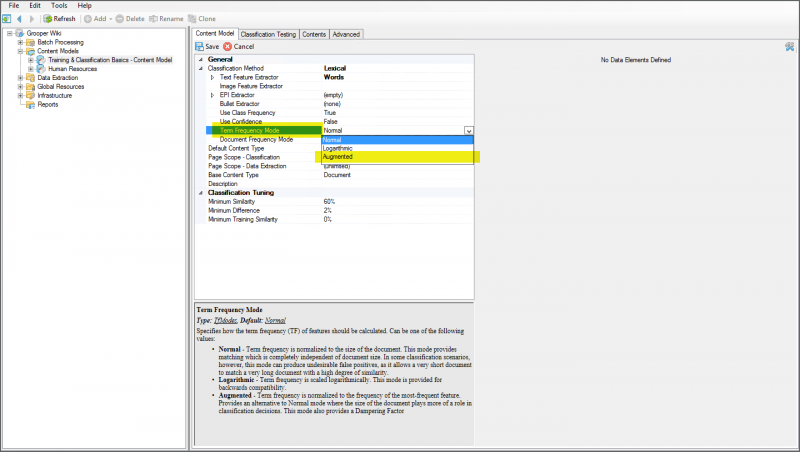Collapse the Classification Tuning section
Image resolution: width=800 pixels, height=452 pixels.
point(201,193)
